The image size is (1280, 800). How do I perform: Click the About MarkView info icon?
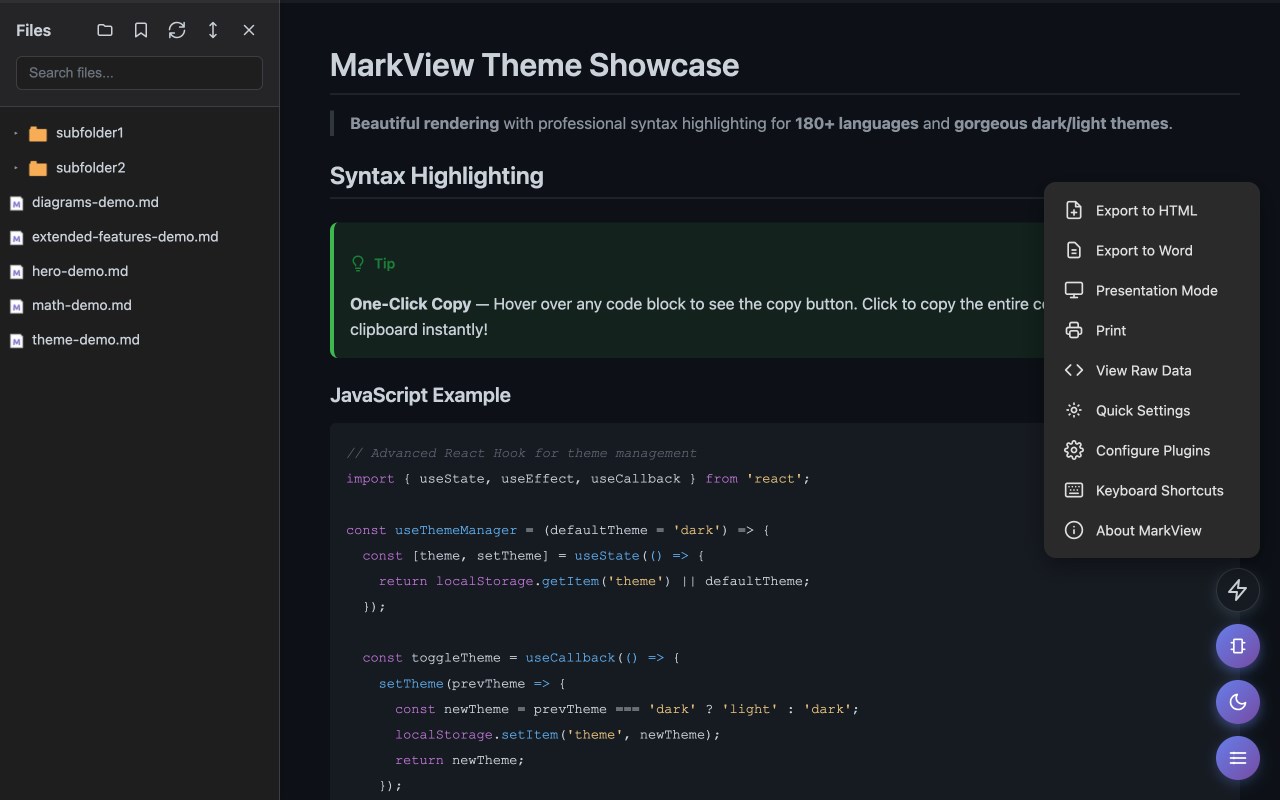click(x=1074, y=530)
